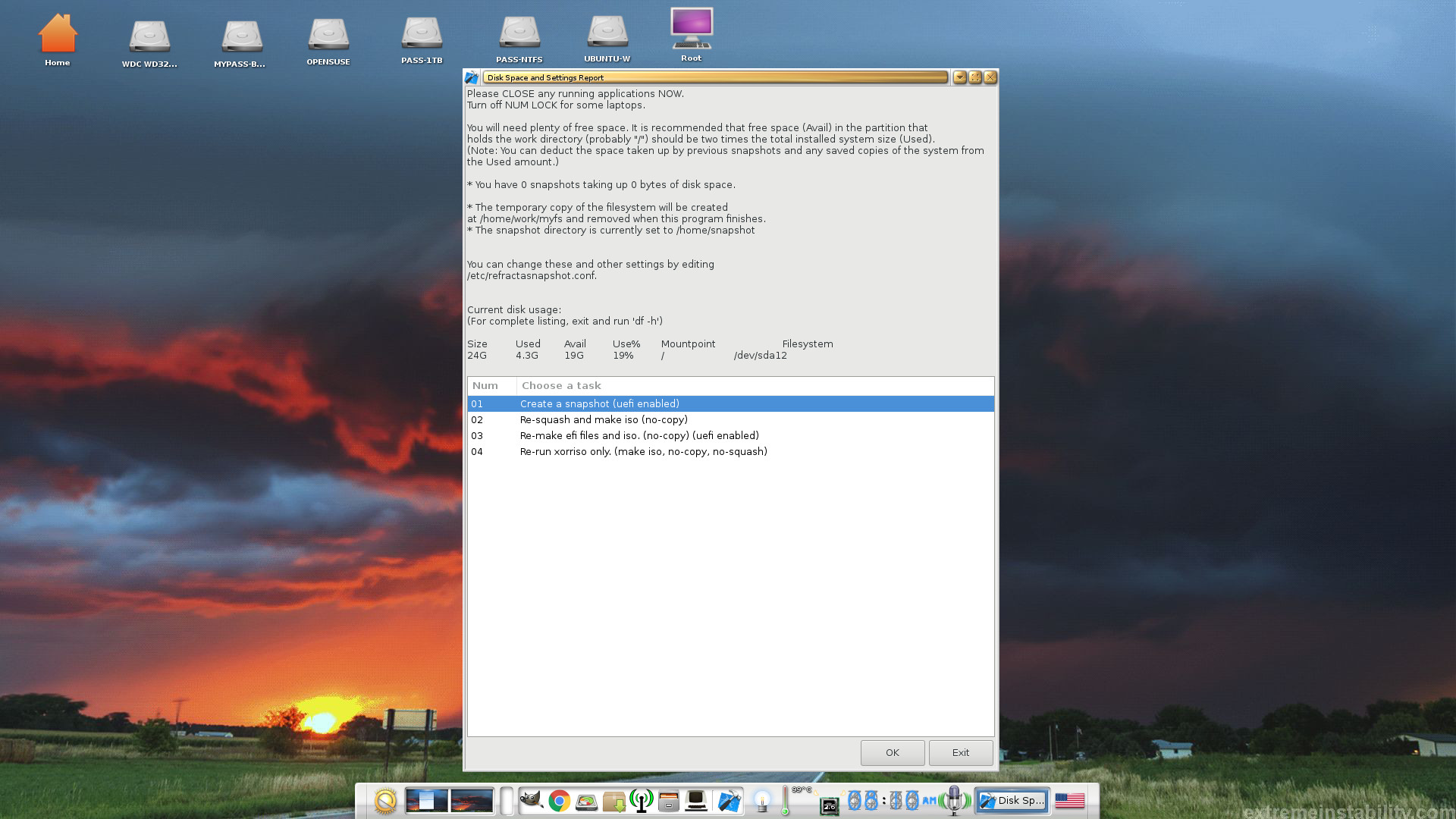Click the microphone volume tray icon
Screen dimensions: 1456x819
coord(955,800)
